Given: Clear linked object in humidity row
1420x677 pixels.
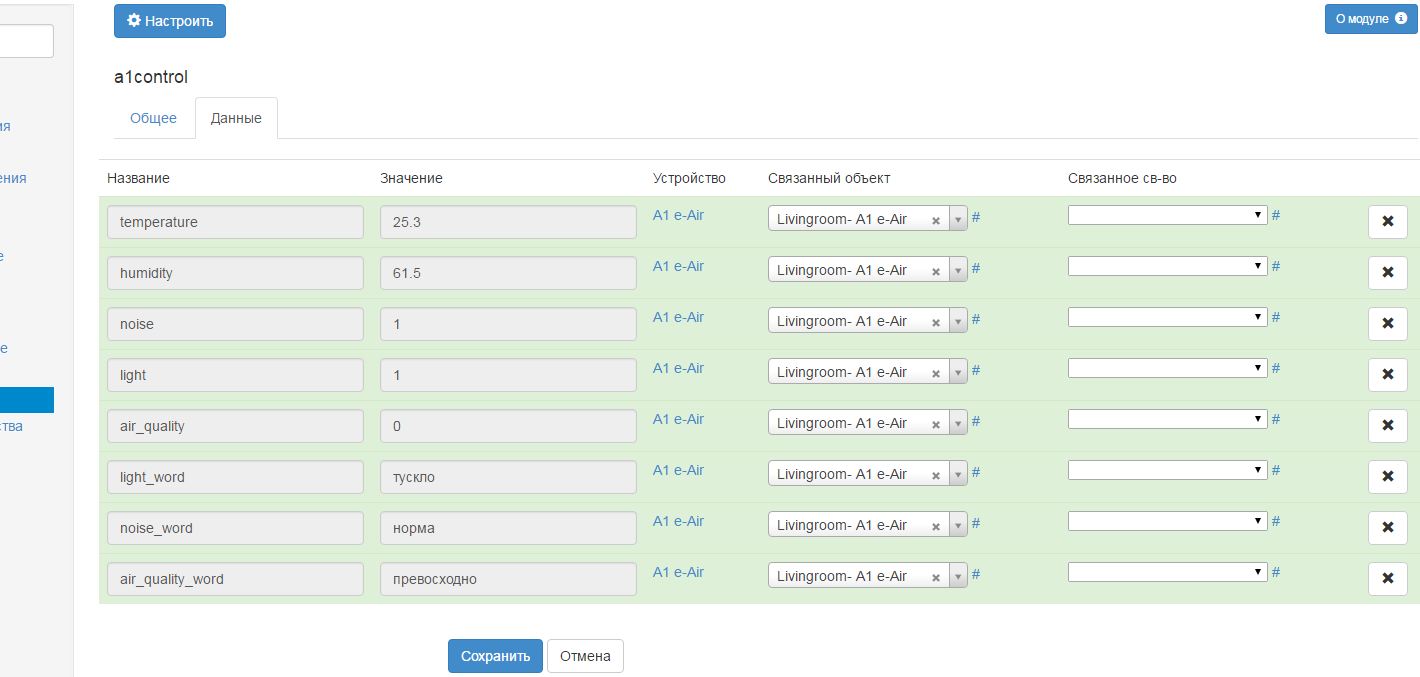Looking at the screenshot, I should tap(936, 272).
